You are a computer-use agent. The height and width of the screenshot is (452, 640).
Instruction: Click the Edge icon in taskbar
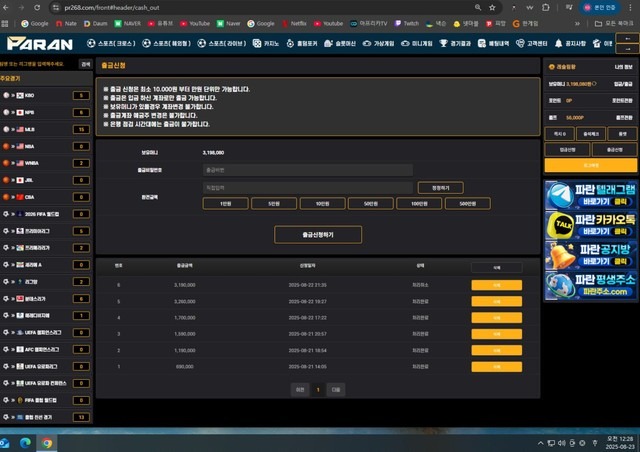[x=25, y=443]
